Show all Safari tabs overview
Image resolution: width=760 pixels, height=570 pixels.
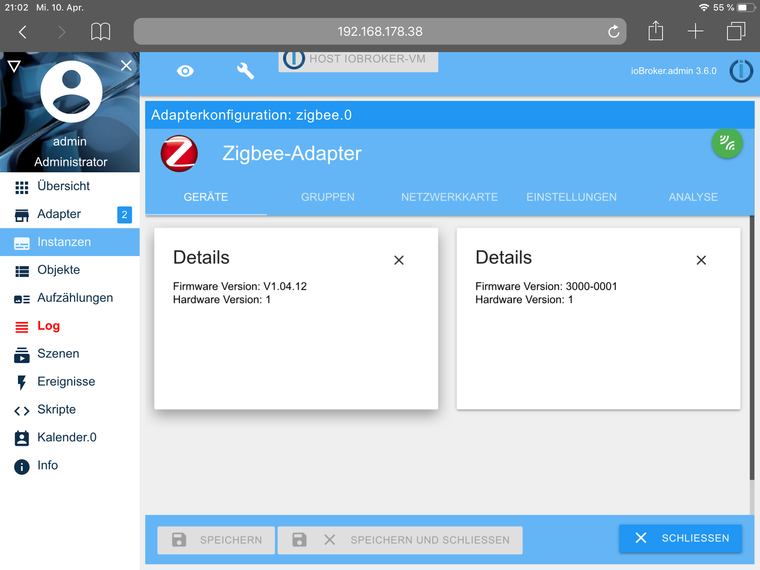click(736, 32)
